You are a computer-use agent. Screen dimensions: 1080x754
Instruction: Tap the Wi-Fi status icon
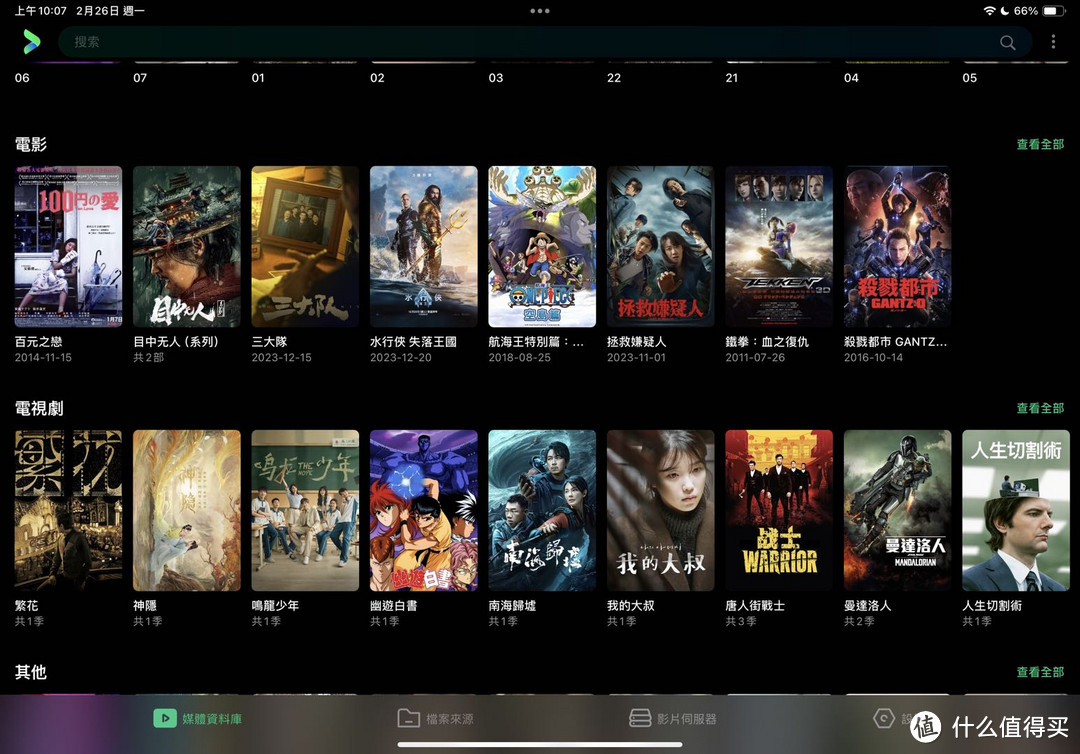(989, 11)
